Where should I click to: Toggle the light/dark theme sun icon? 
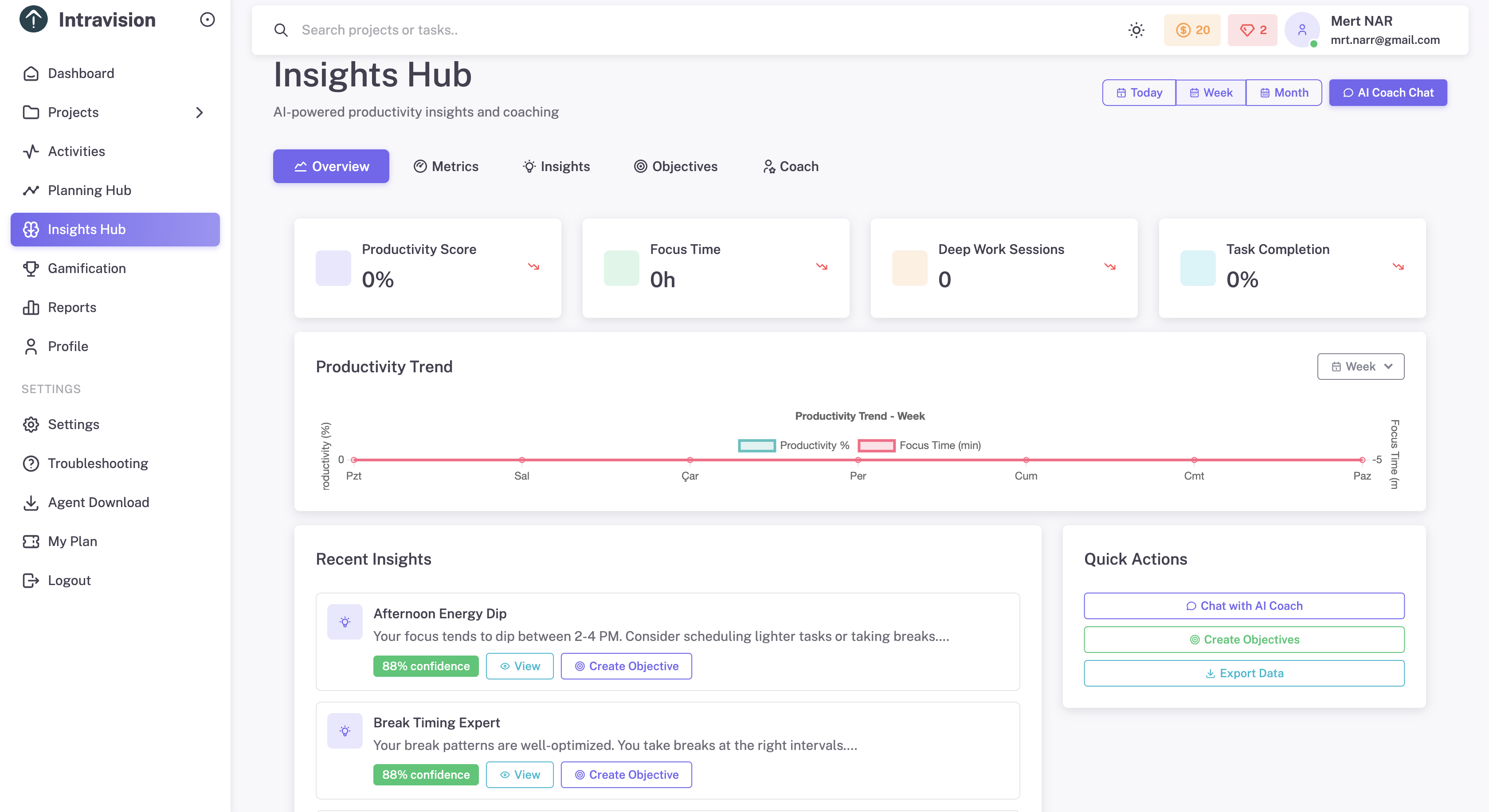(1136, 30)
